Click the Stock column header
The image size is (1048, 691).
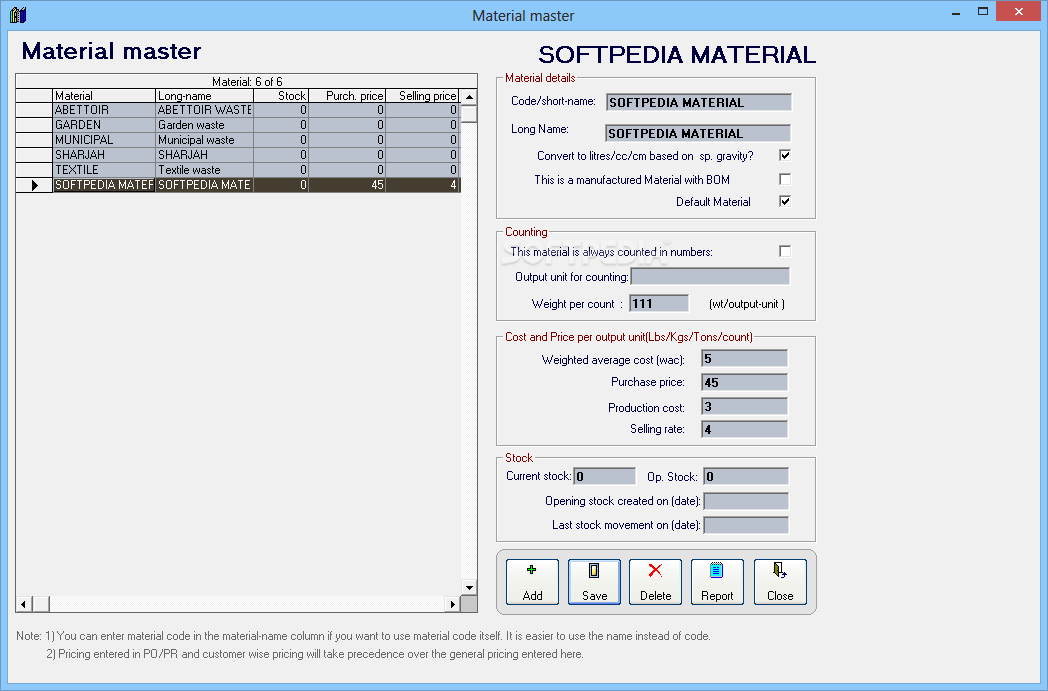(x=281, y=96)
